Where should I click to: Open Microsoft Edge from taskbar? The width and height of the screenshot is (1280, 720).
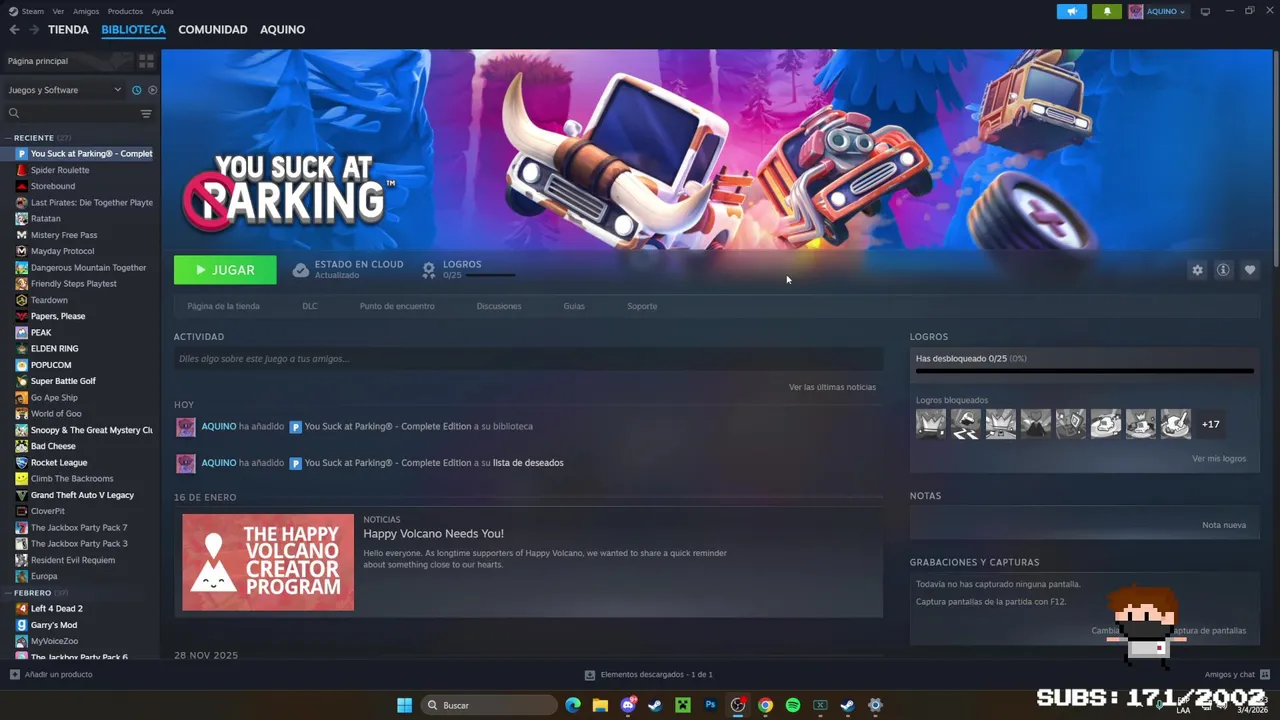click(x=573, y=705)
